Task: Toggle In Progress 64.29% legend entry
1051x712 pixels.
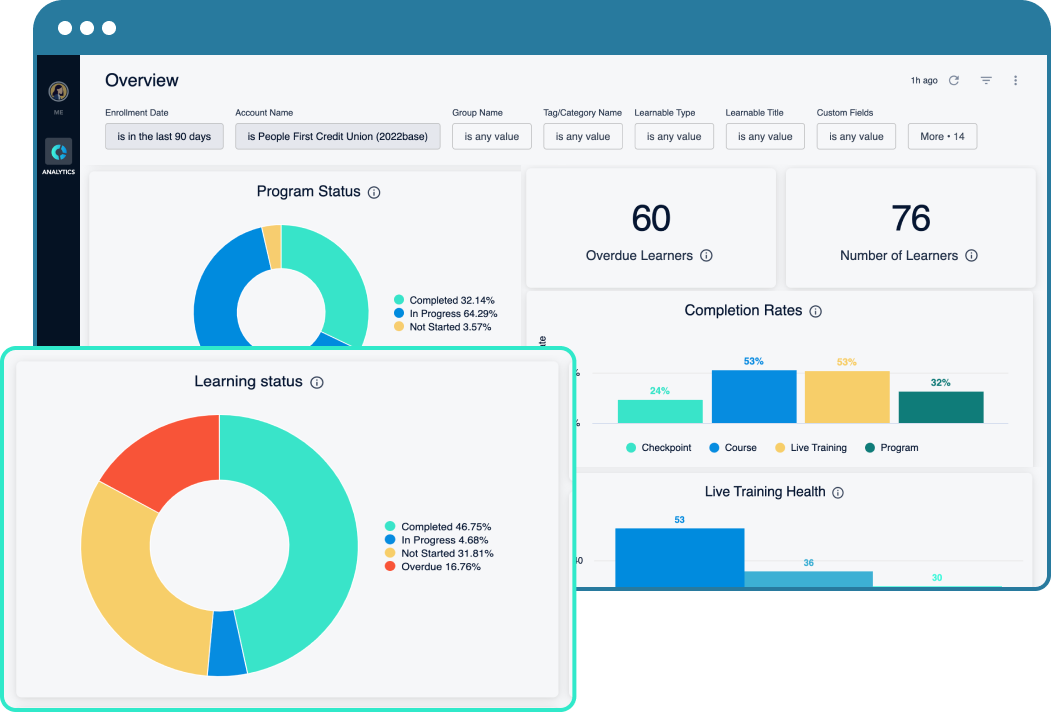Action: [x=446, y=313]
